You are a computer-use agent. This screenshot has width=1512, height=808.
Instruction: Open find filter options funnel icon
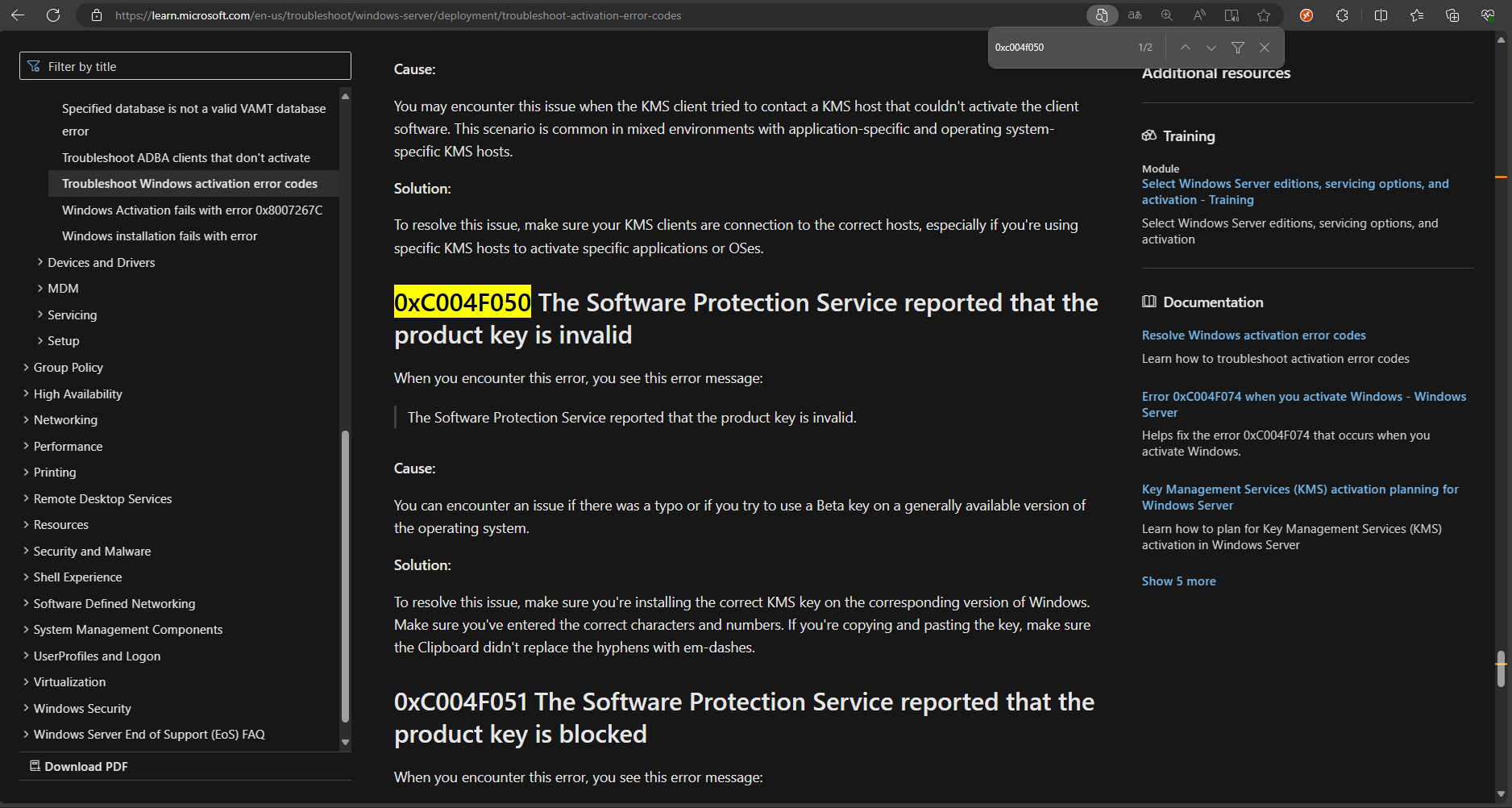pos(1237,48)
